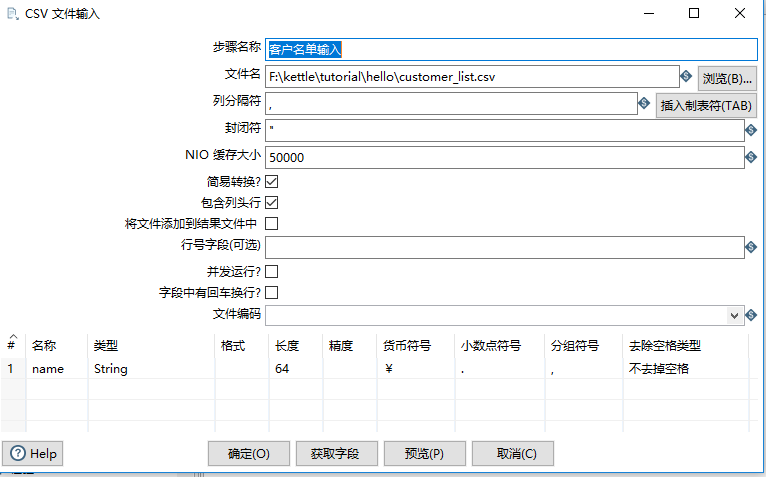Click the 浏览(B)... button
The width and height of the screenshot is (766, 477).
click(x=727, y=78)
